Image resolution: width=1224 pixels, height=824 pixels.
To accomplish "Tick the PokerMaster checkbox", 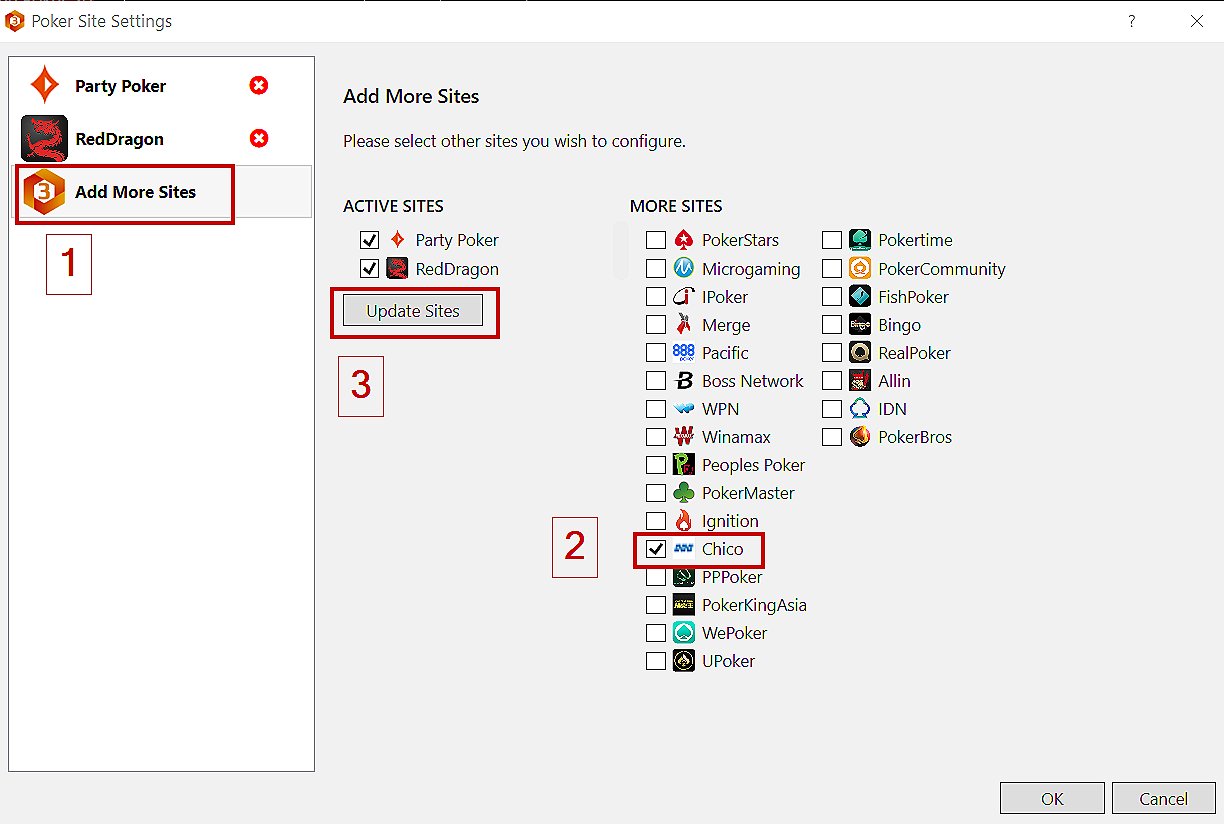I will coord(656,492).
